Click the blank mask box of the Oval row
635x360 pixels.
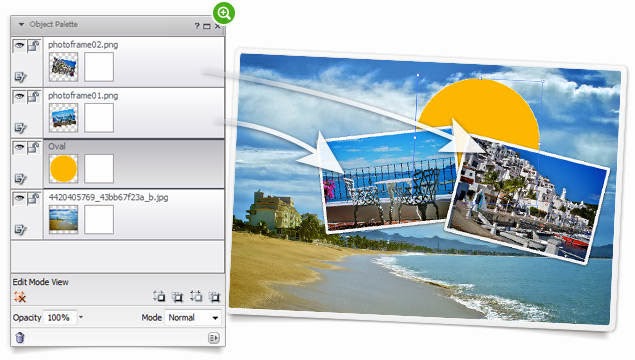[x=99, y=168]
